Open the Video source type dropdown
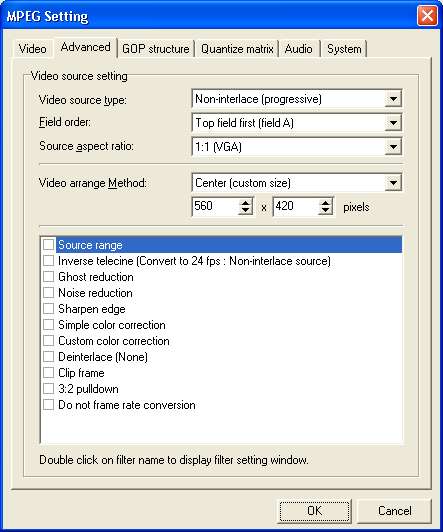 (x=393, y=99)
